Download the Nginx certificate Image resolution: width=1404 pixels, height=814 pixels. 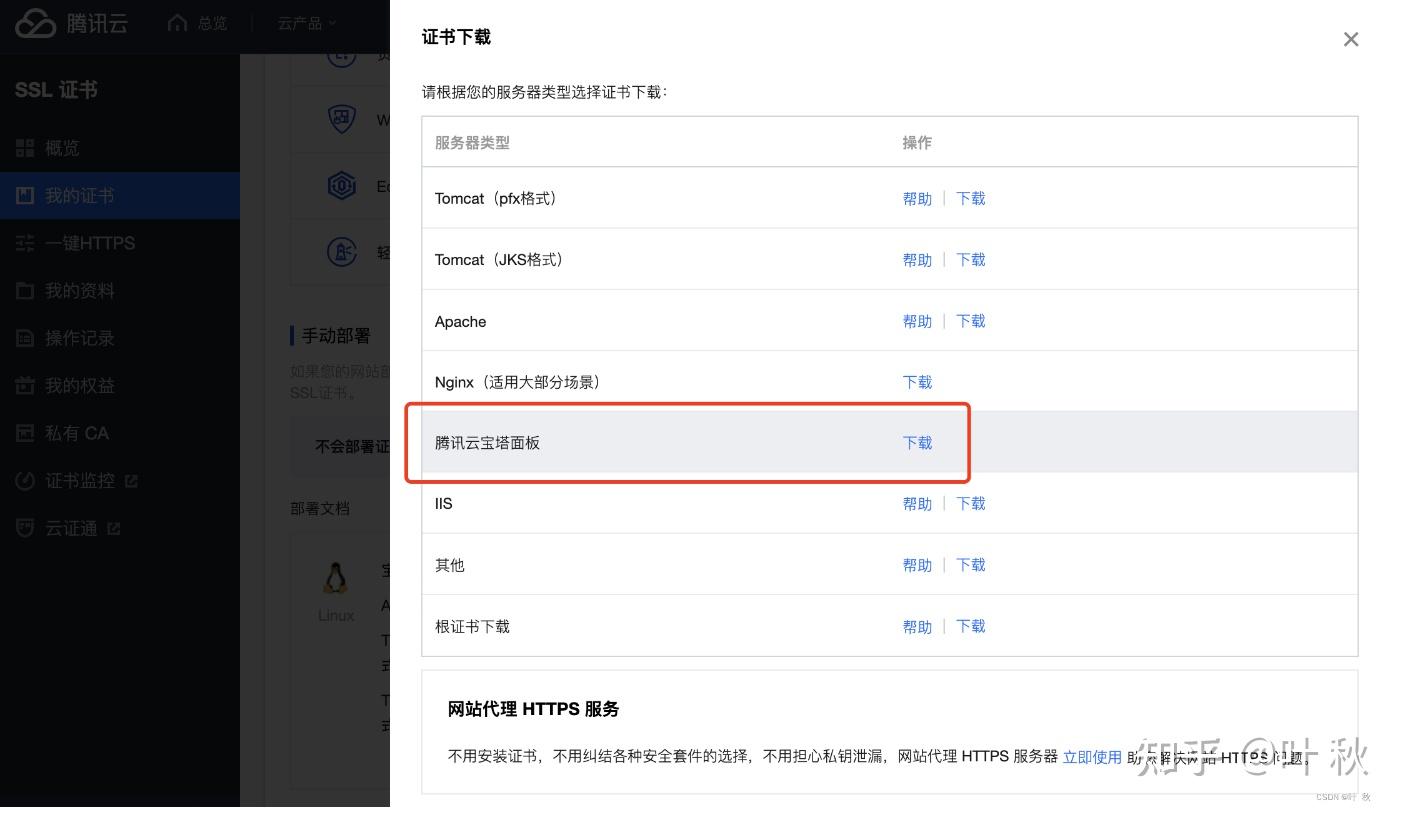point(917,382)
